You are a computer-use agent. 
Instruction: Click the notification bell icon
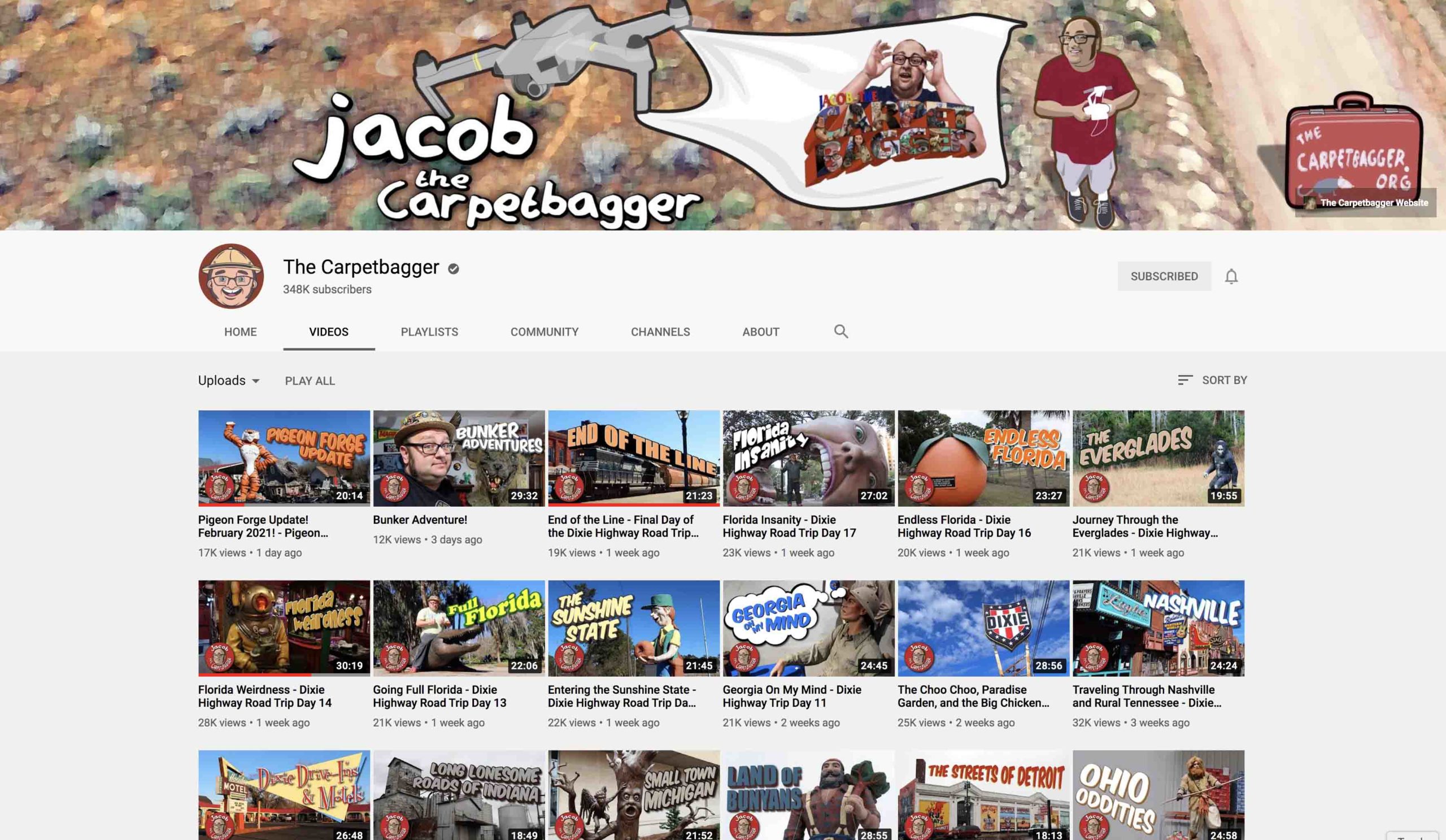pos(1231,277)
